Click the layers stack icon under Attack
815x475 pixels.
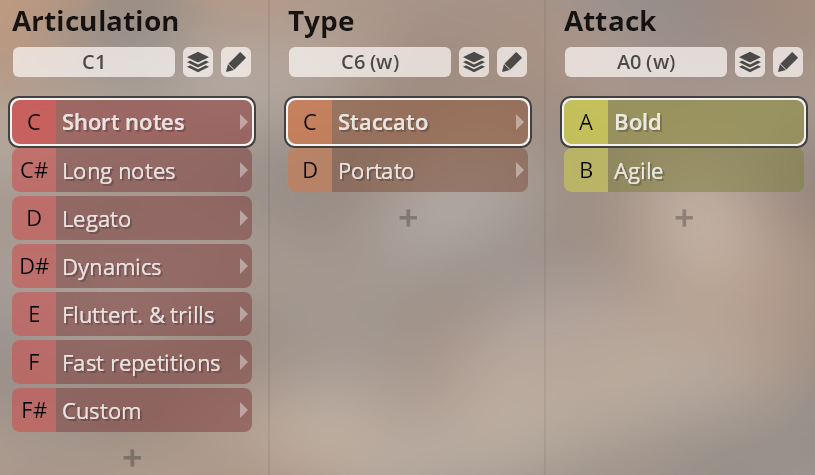point(750,62)
